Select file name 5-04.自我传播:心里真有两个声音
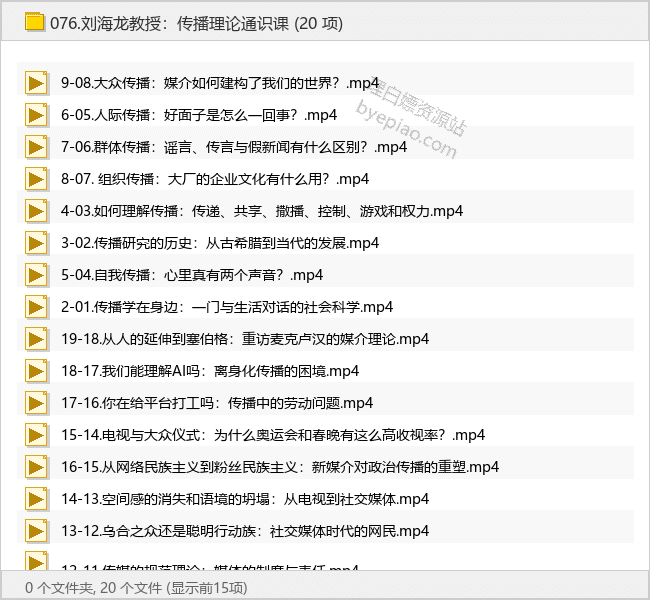The image size is (650, 600). click(x=192, y=275)
